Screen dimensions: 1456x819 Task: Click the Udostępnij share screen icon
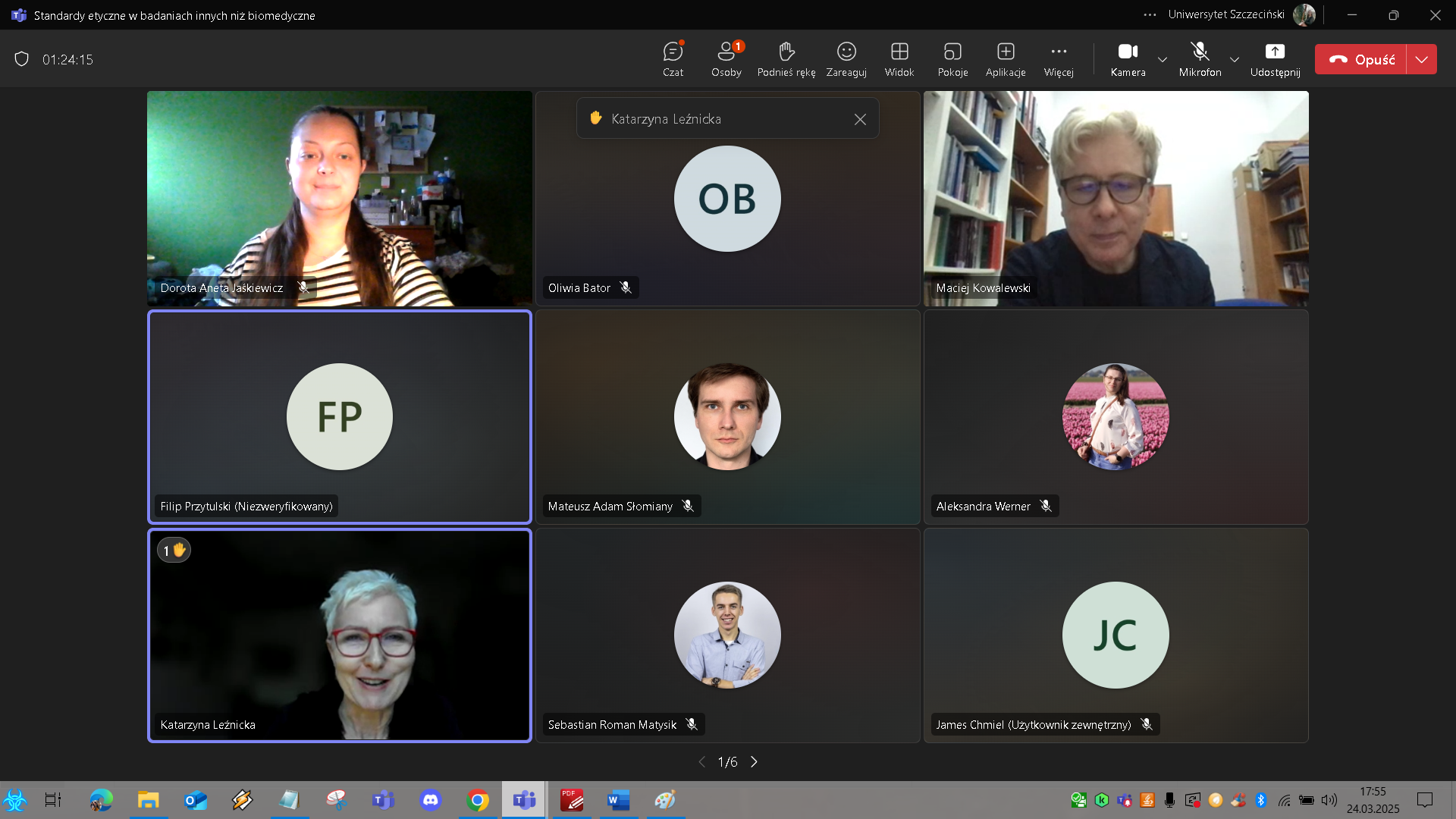pos(1275,52)
